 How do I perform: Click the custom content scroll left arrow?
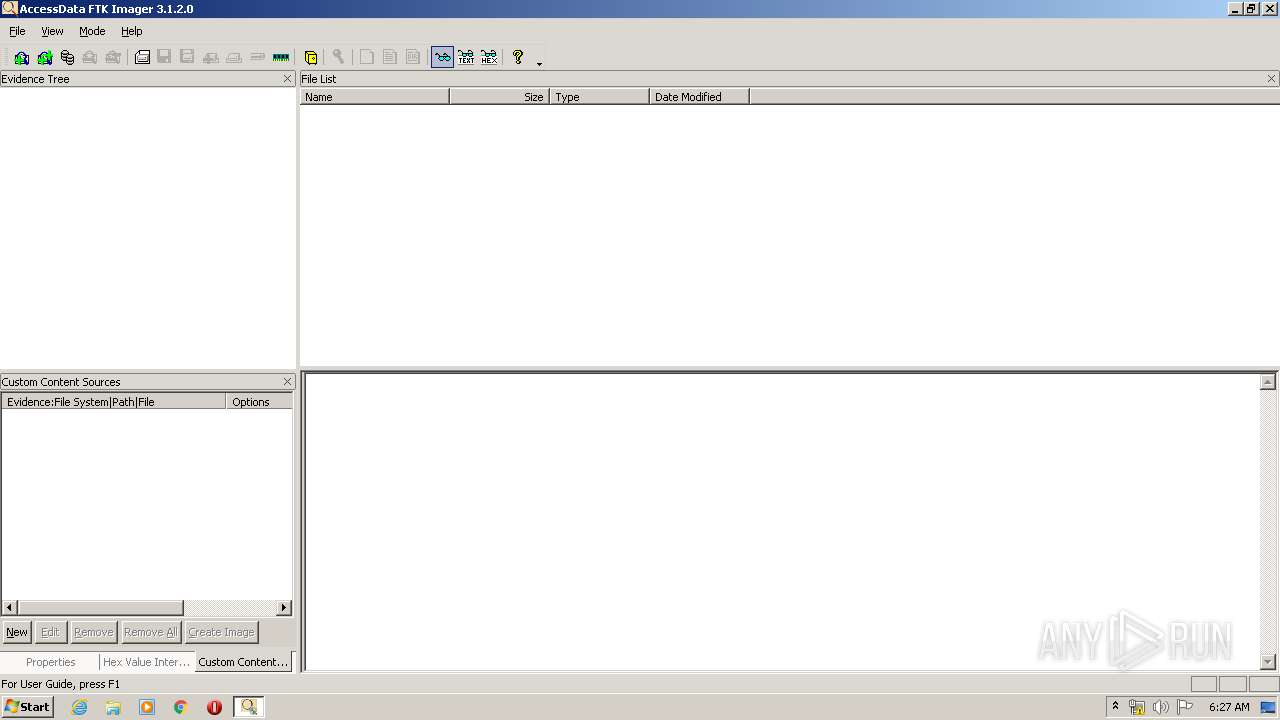coord(10,608)
